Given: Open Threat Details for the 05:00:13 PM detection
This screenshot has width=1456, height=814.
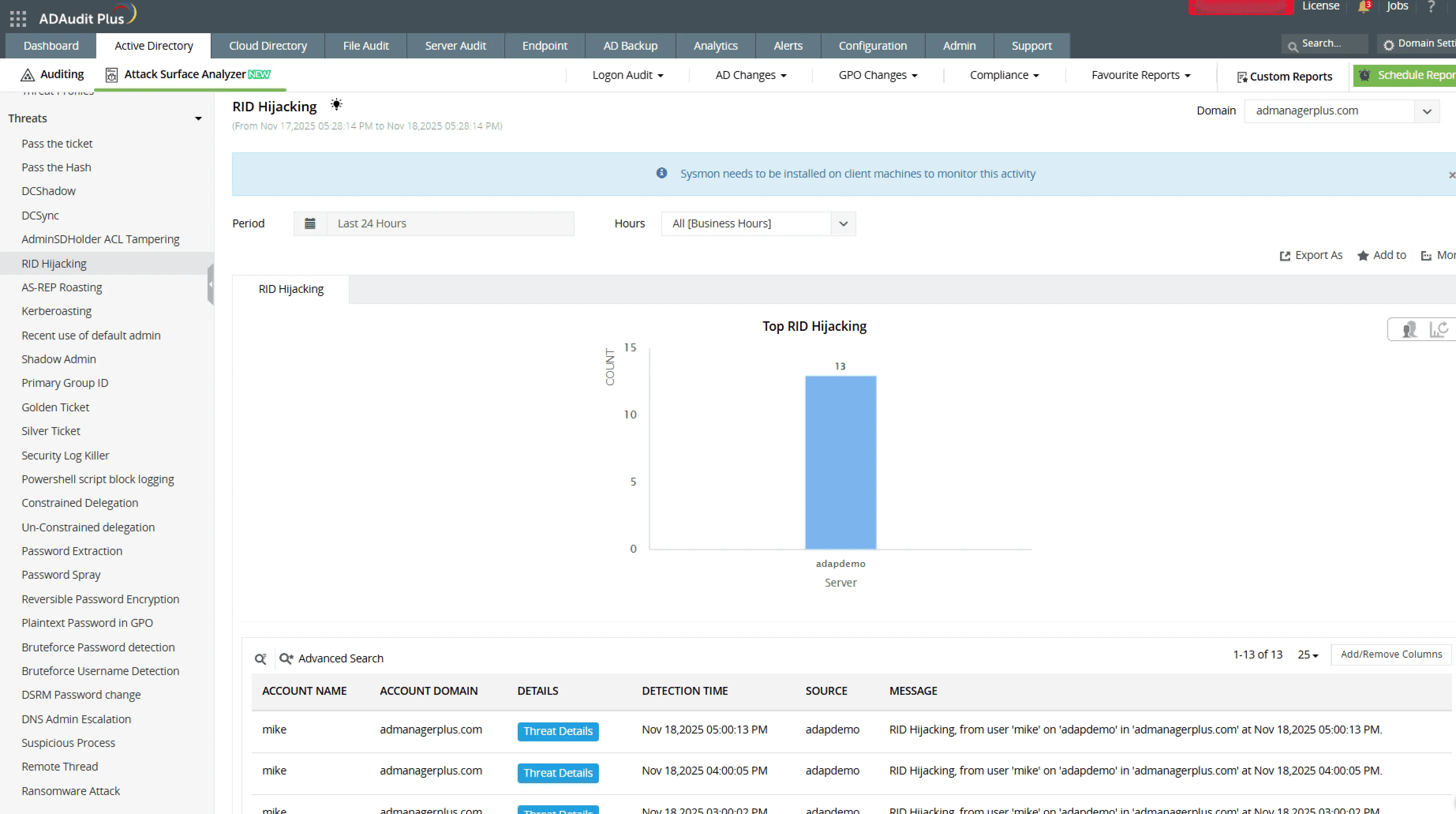Looking at the screenshot, I should coord(558,731).
